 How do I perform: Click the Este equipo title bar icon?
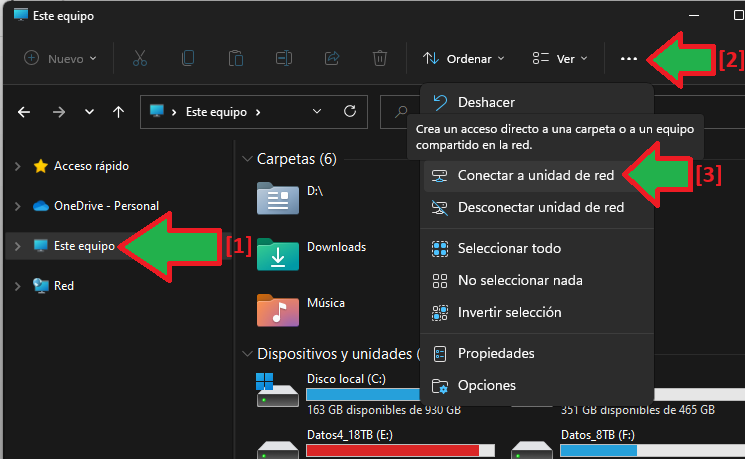(21, 15)
